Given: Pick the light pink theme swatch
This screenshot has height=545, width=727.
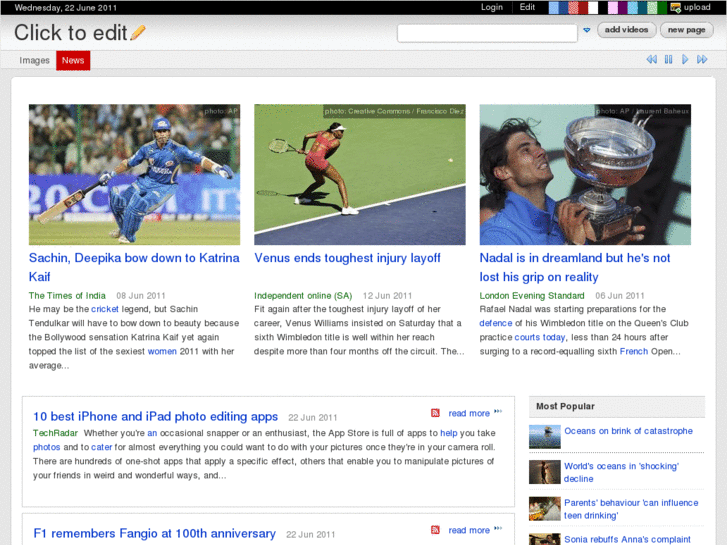Looking at the screenshot, I should click(613, 7).
